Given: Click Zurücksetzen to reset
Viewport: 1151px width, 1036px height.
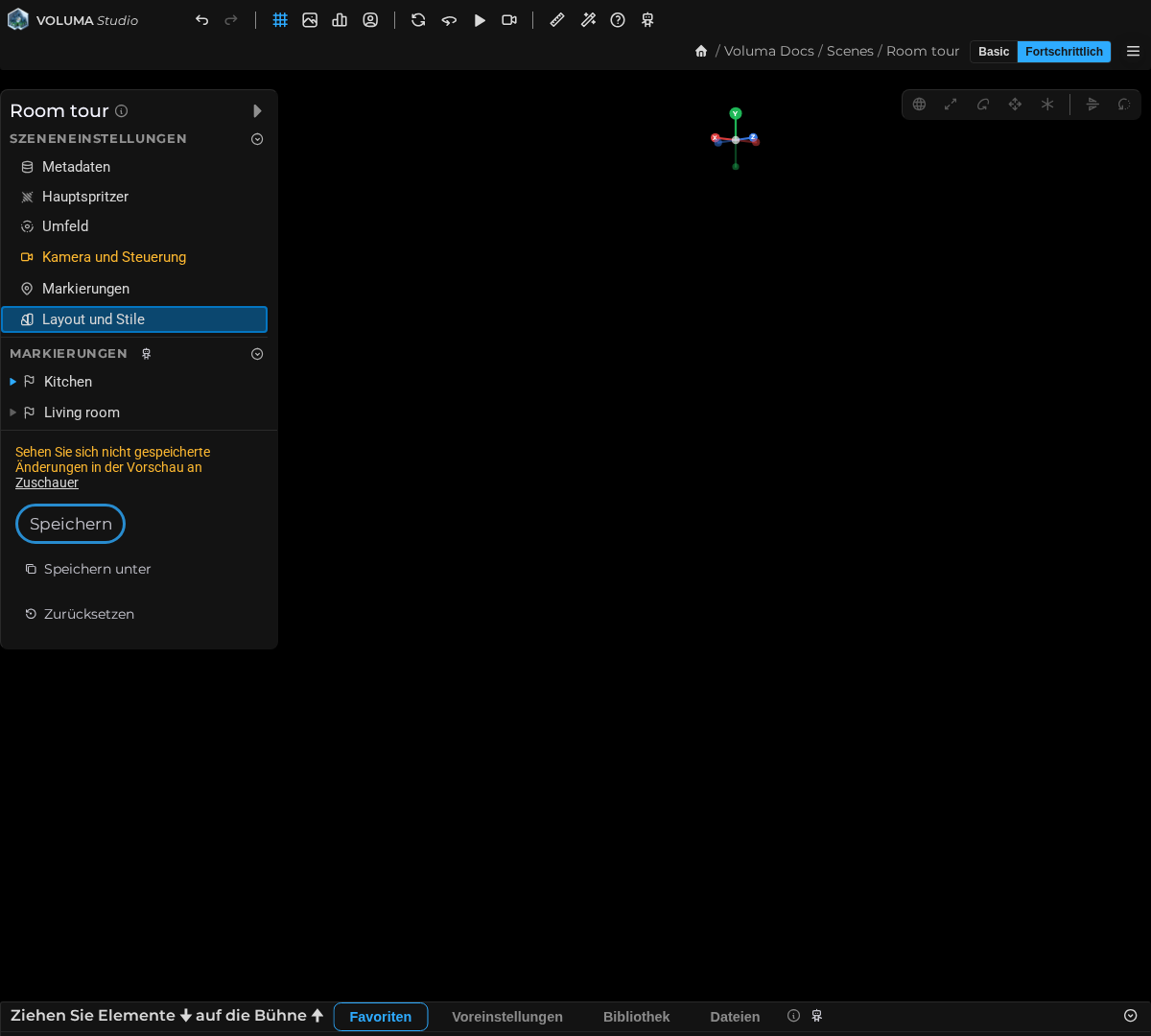Looking at the screenshot, I should (80, 614).
